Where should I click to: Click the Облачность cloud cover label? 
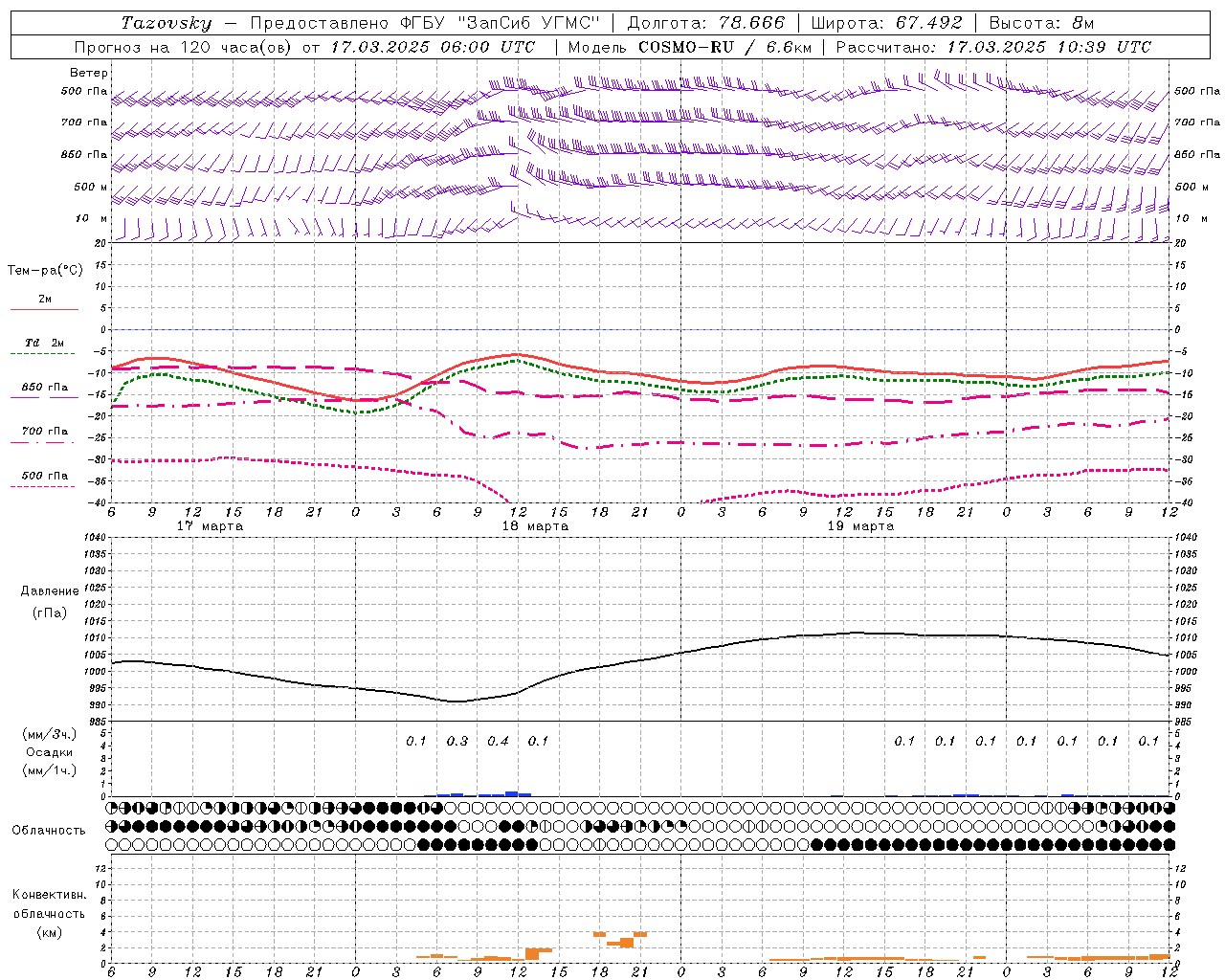pos(49,831)
